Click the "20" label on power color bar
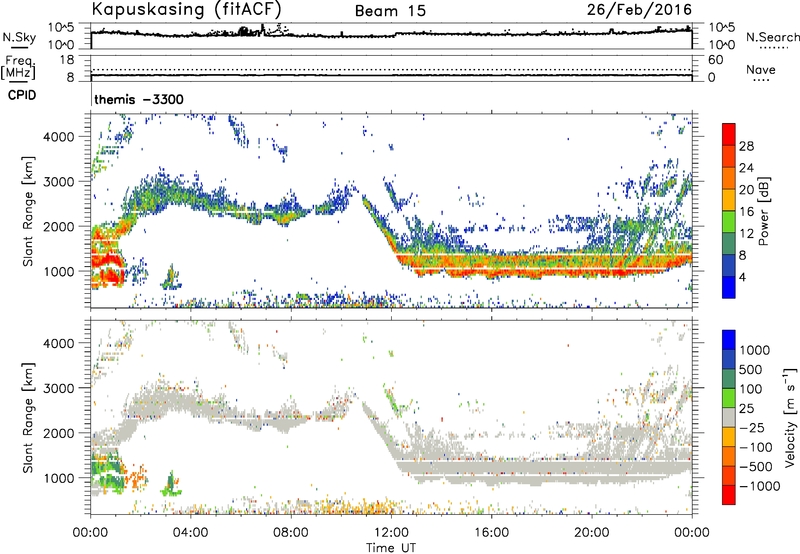 coord(746,190)
